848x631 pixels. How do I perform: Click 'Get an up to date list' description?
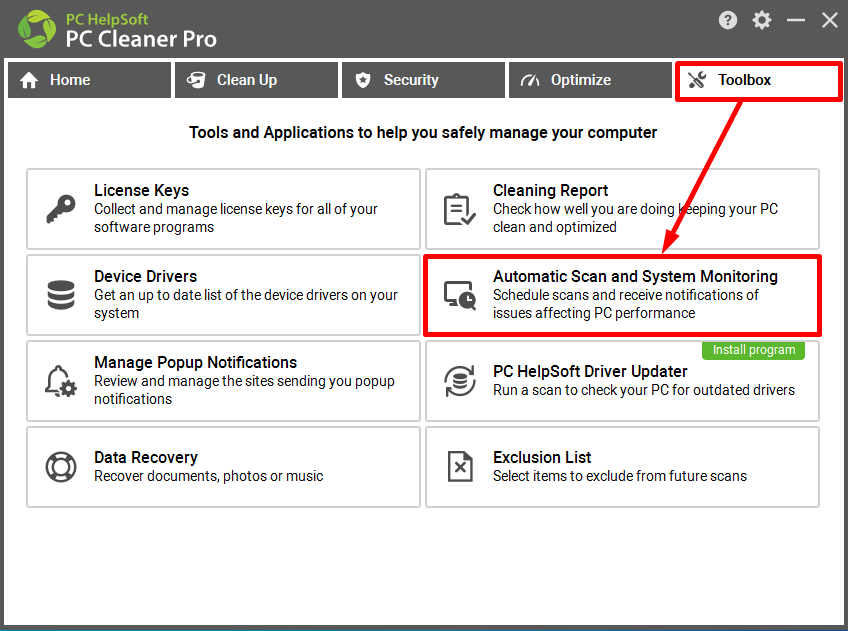(246, 304)
